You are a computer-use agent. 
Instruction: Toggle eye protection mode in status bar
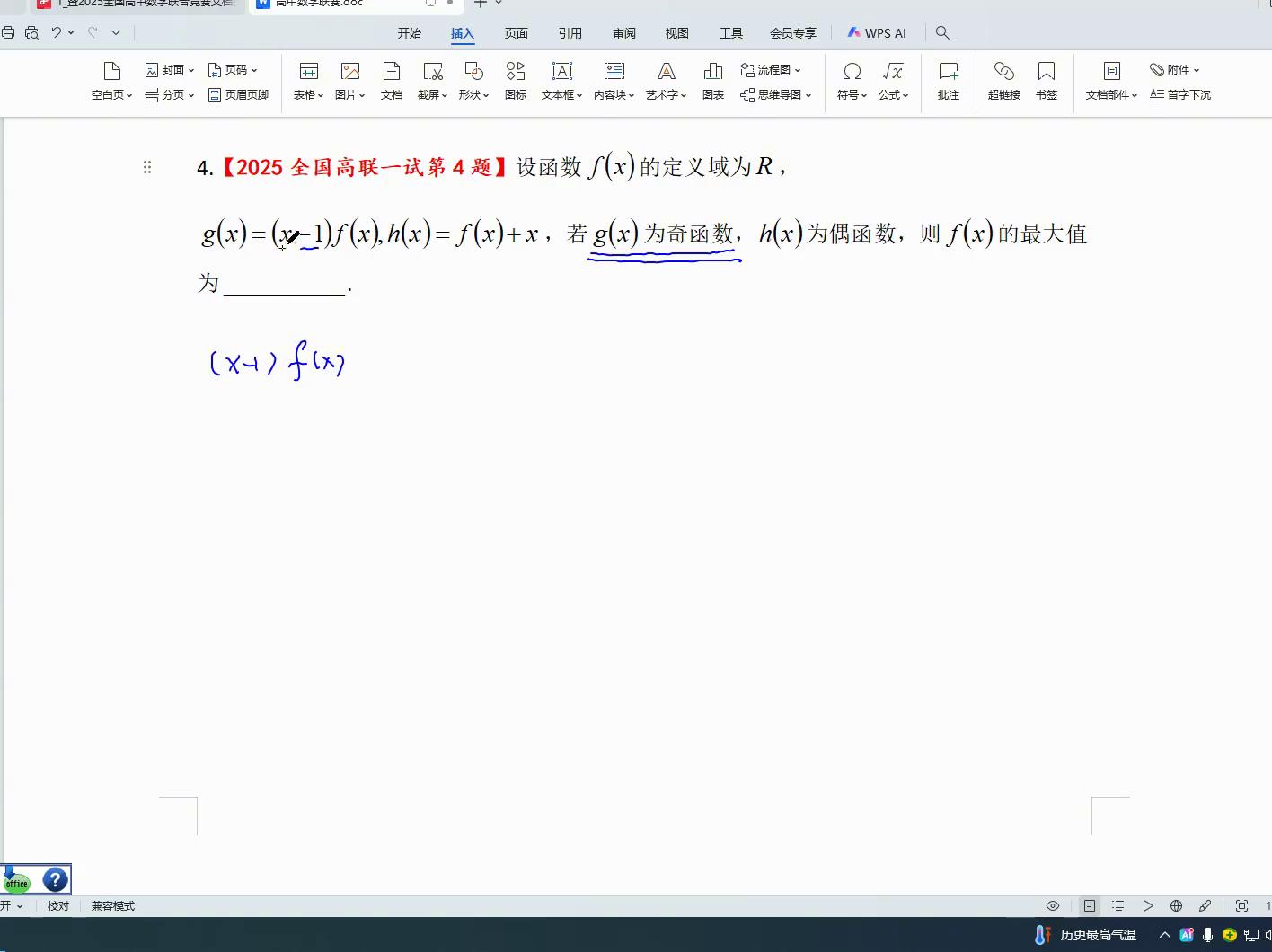pyautogui.click(x=1053, y=905)
